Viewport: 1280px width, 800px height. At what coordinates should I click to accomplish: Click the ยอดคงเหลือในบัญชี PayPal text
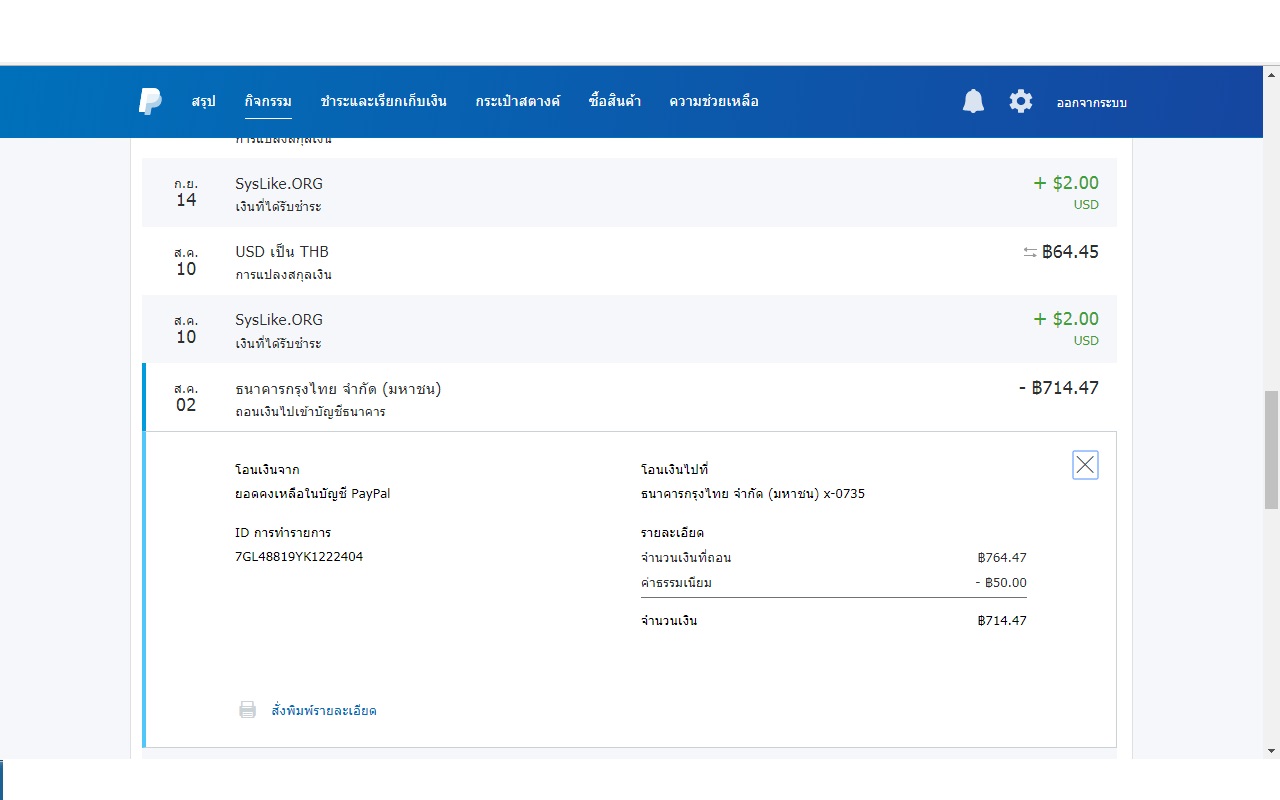click(x=313, y=493)
